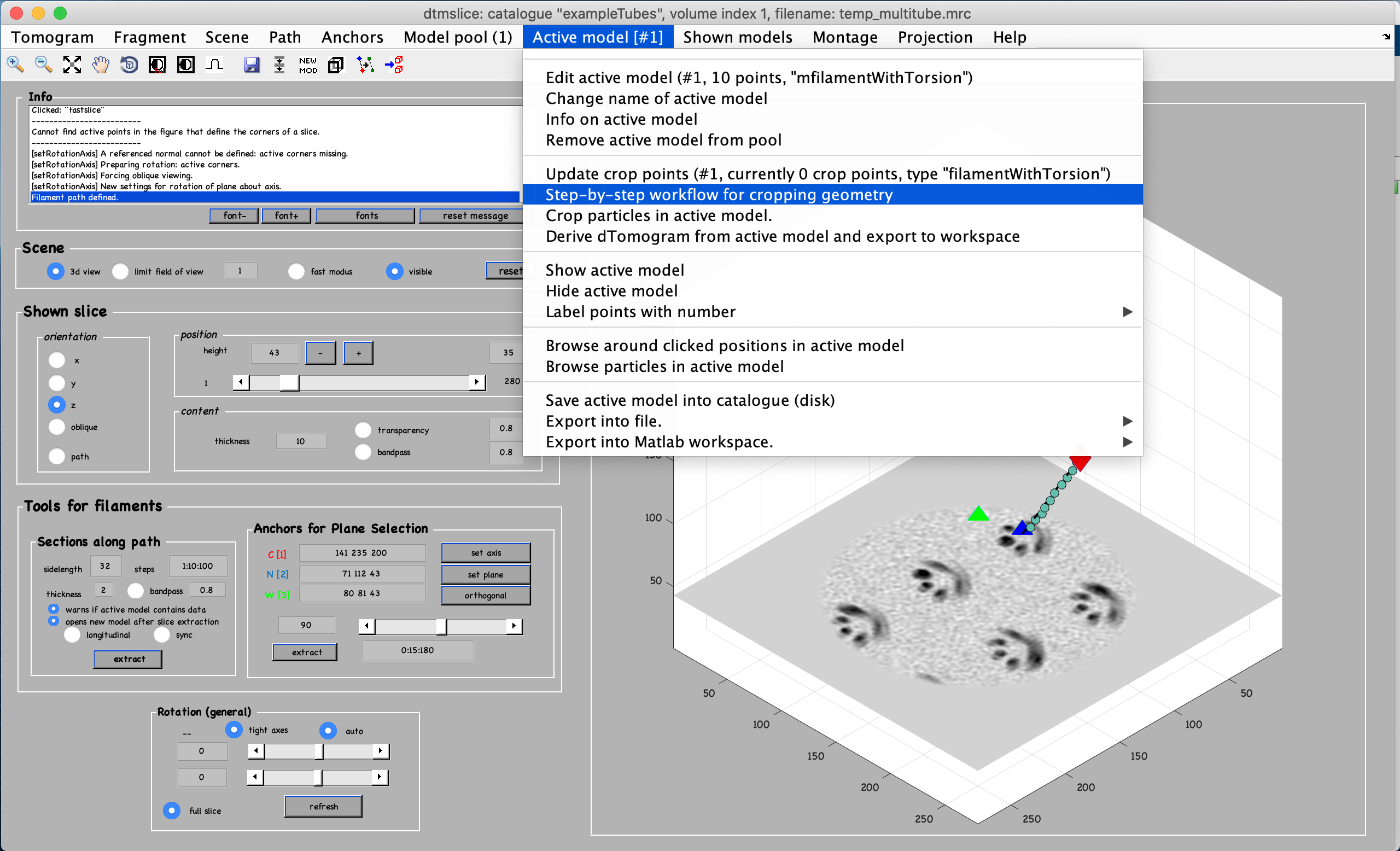Expand the Export into file submenu

coord(832,422)
